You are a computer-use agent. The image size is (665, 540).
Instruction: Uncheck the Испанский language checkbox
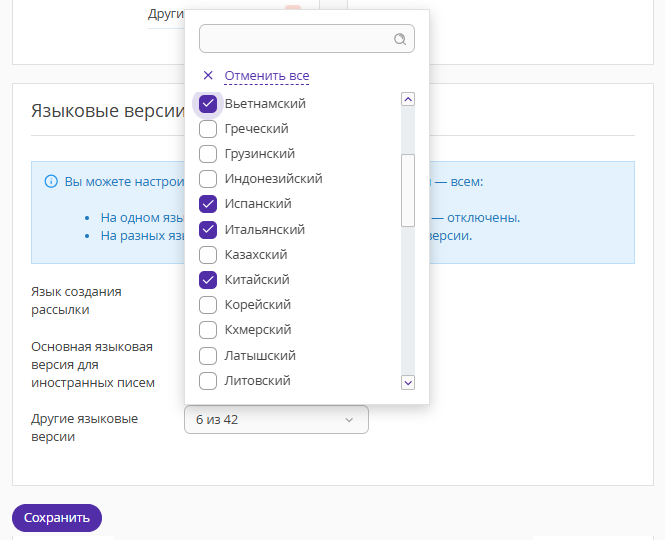[x=208, y=204]
